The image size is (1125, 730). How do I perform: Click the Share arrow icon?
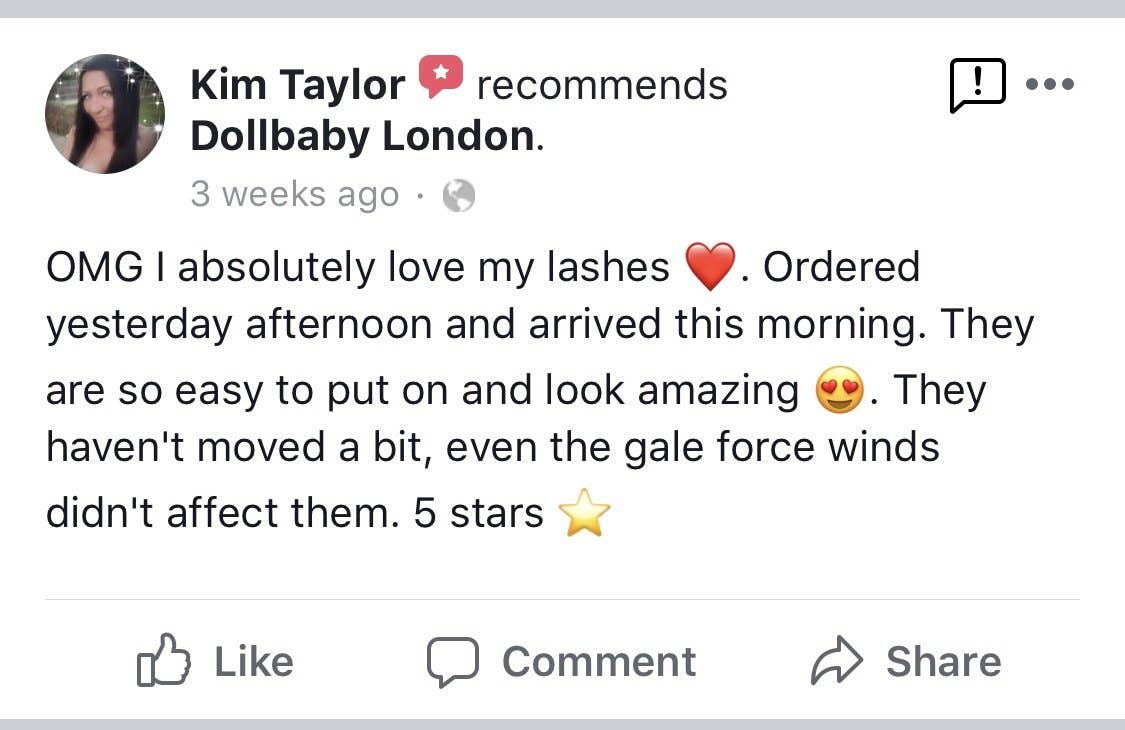tap(836, 660)
